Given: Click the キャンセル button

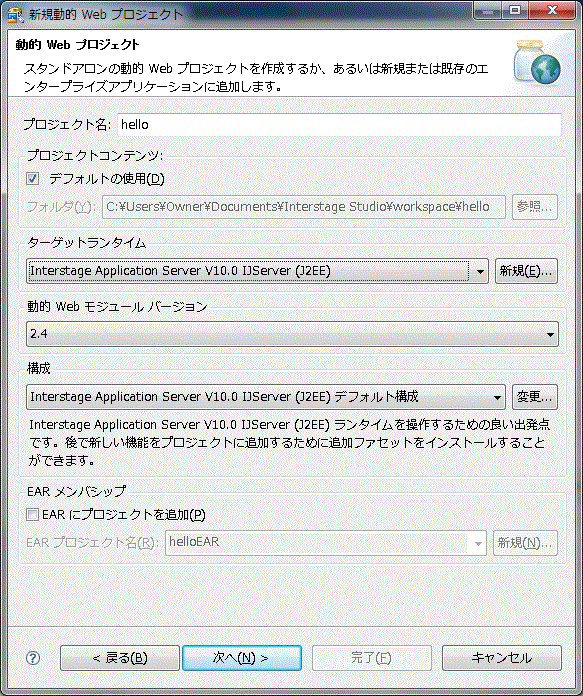Looking at the screenshot, I should (x=502, y=658).
